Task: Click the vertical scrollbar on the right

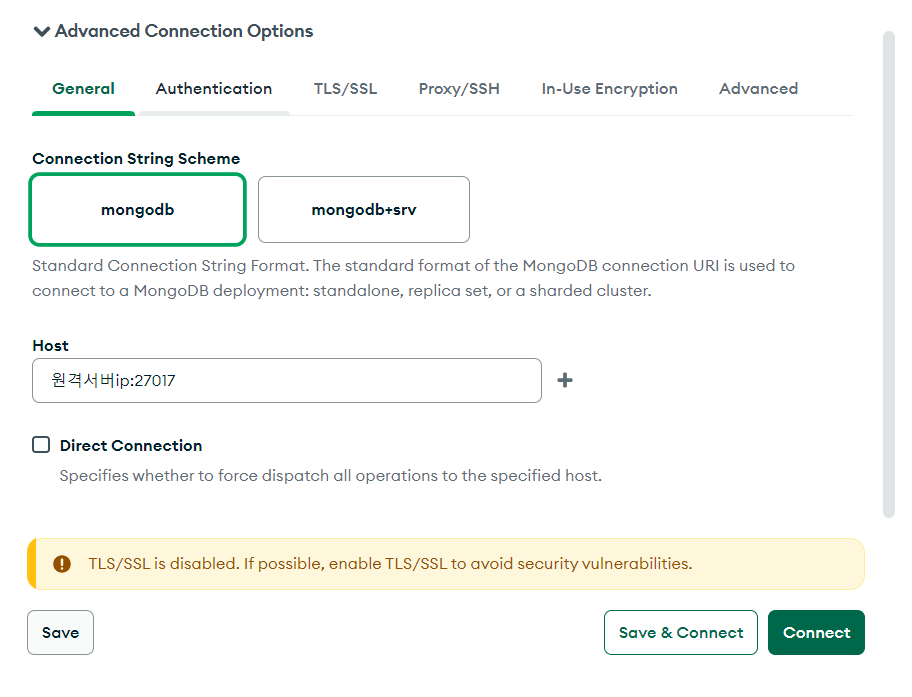Action: pyautogui.click(x=888, y=274)
